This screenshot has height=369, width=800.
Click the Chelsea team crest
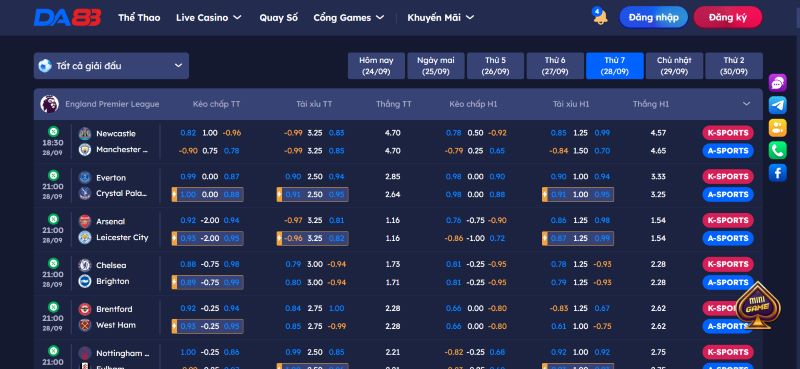click(85, 265)
